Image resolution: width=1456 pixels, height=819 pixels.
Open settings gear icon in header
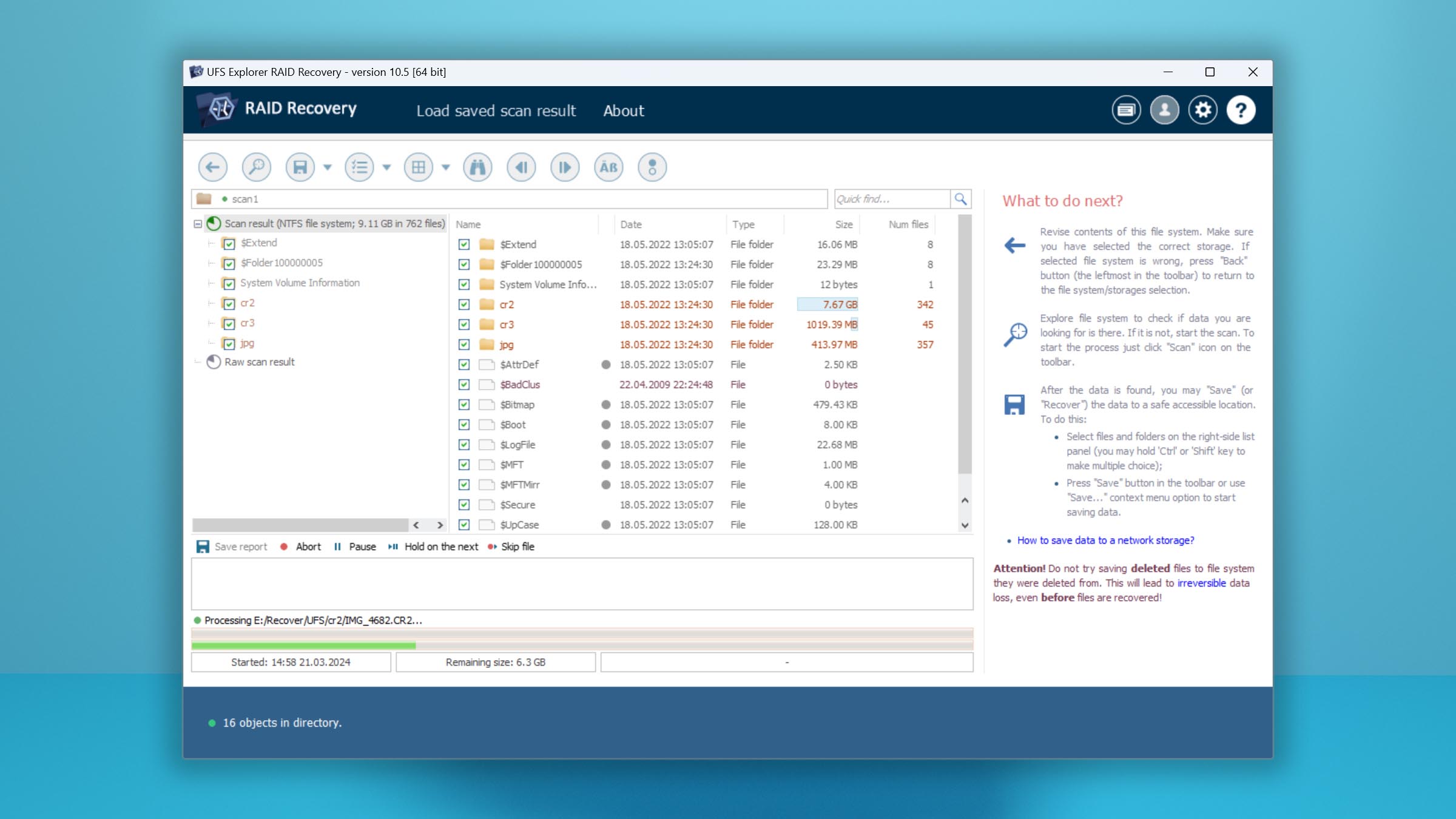click(1202, 110)
